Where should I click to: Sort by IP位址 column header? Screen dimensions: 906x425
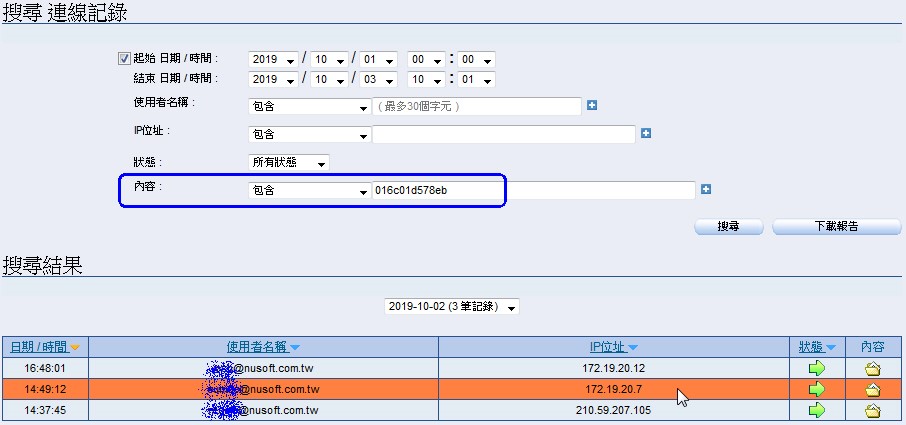[x=613, y=347]
